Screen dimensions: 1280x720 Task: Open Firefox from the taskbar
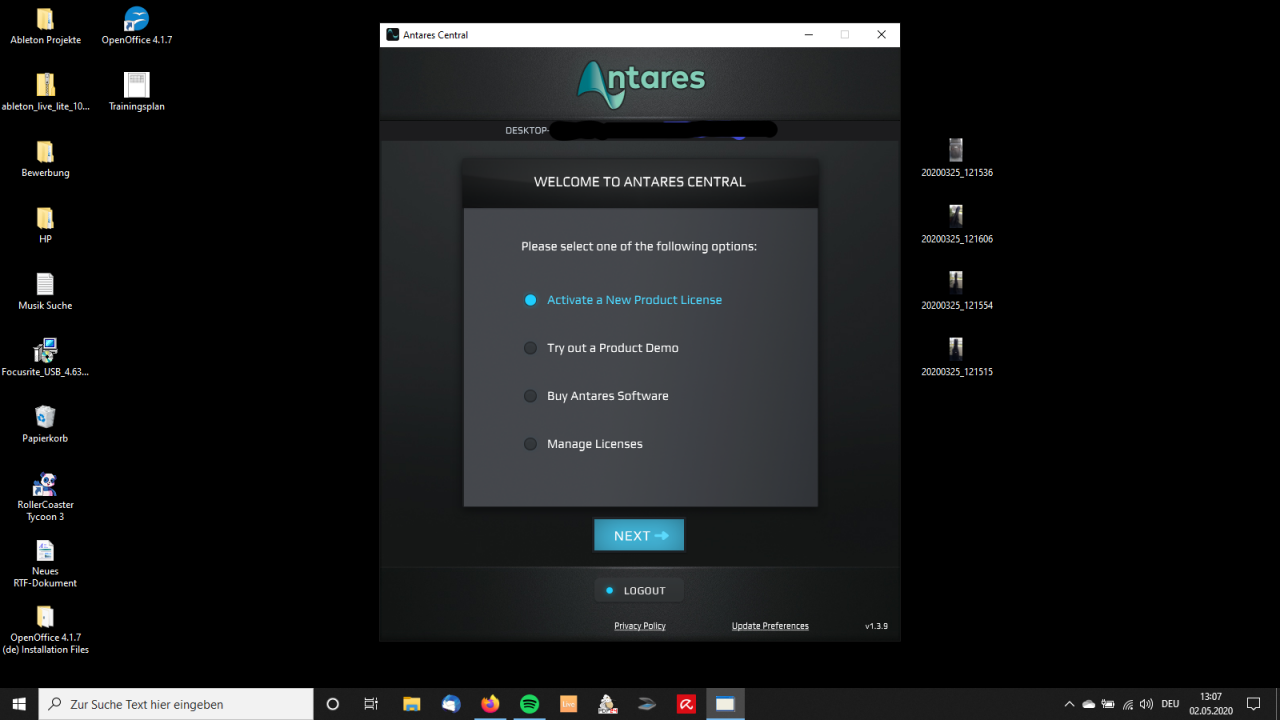[490, 704]
